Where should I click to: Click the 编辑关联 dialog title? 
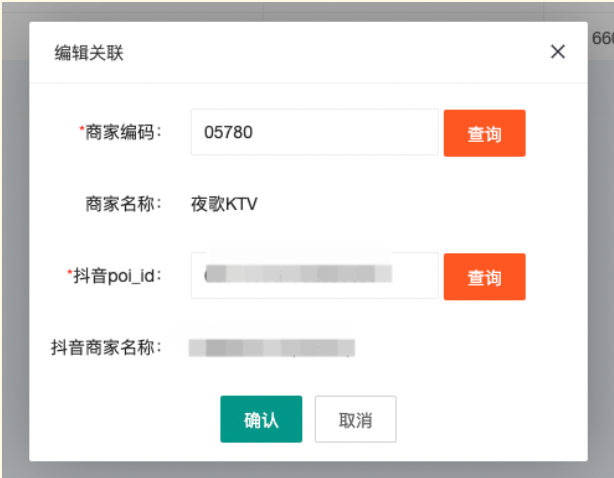[89, 53]
